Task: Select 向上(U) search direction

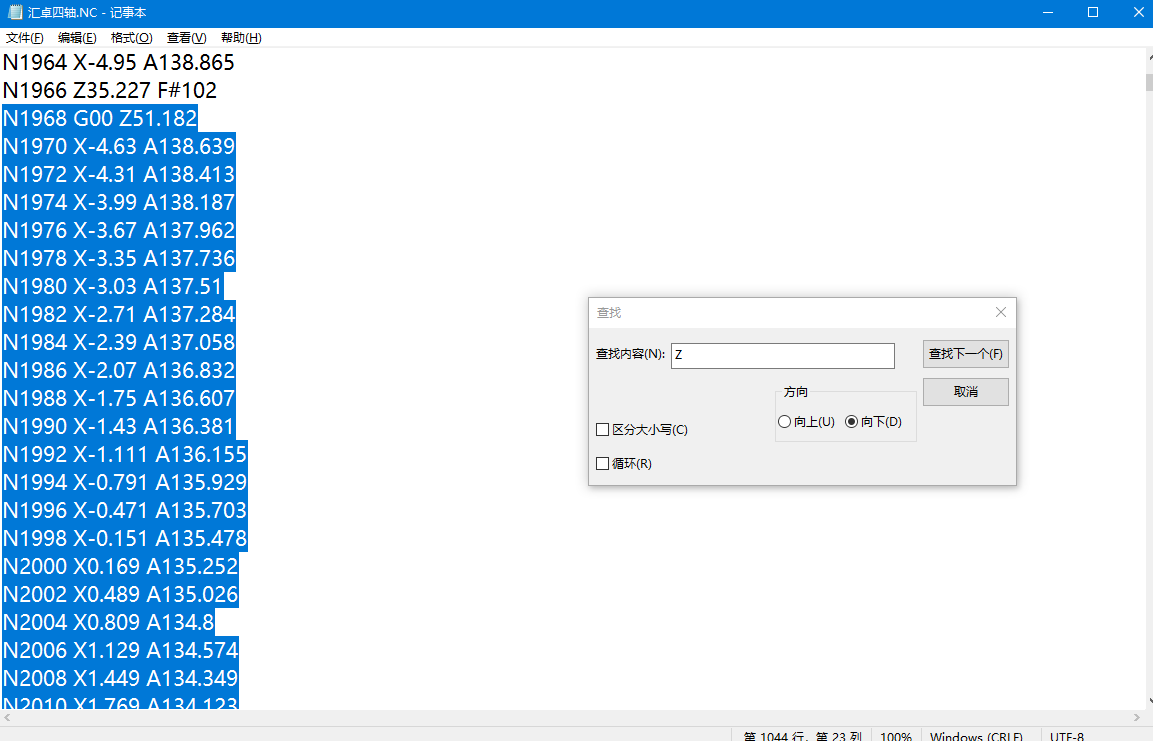Action: point(806,421)
